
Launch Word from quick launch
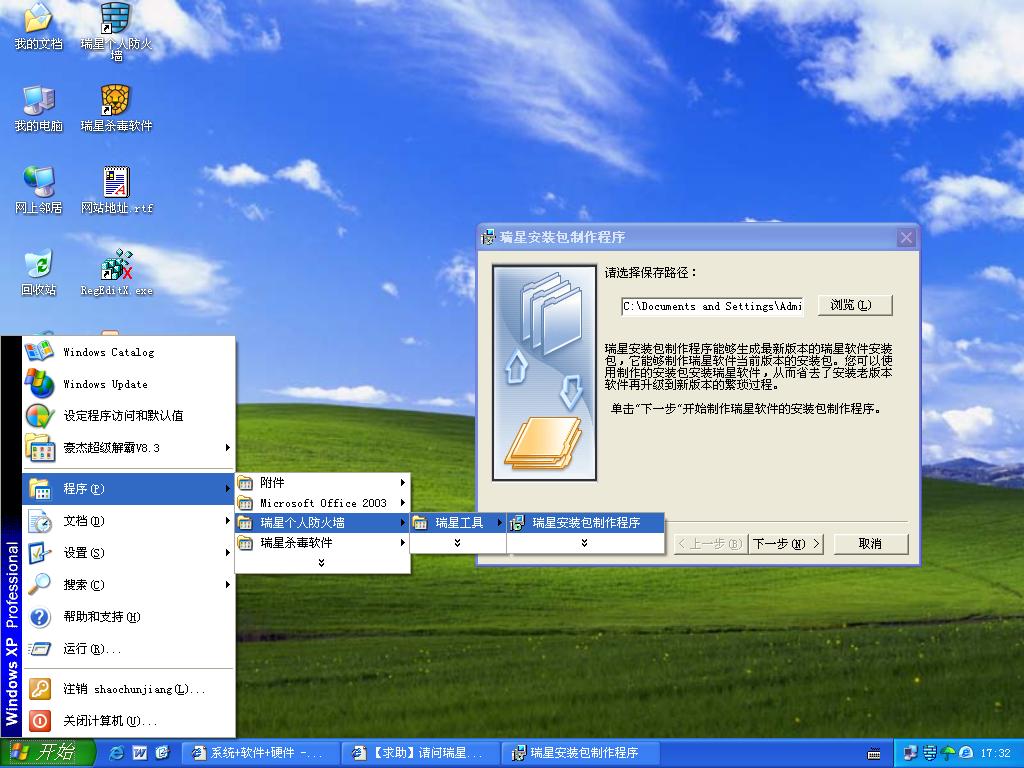click(x=140, y=753)
